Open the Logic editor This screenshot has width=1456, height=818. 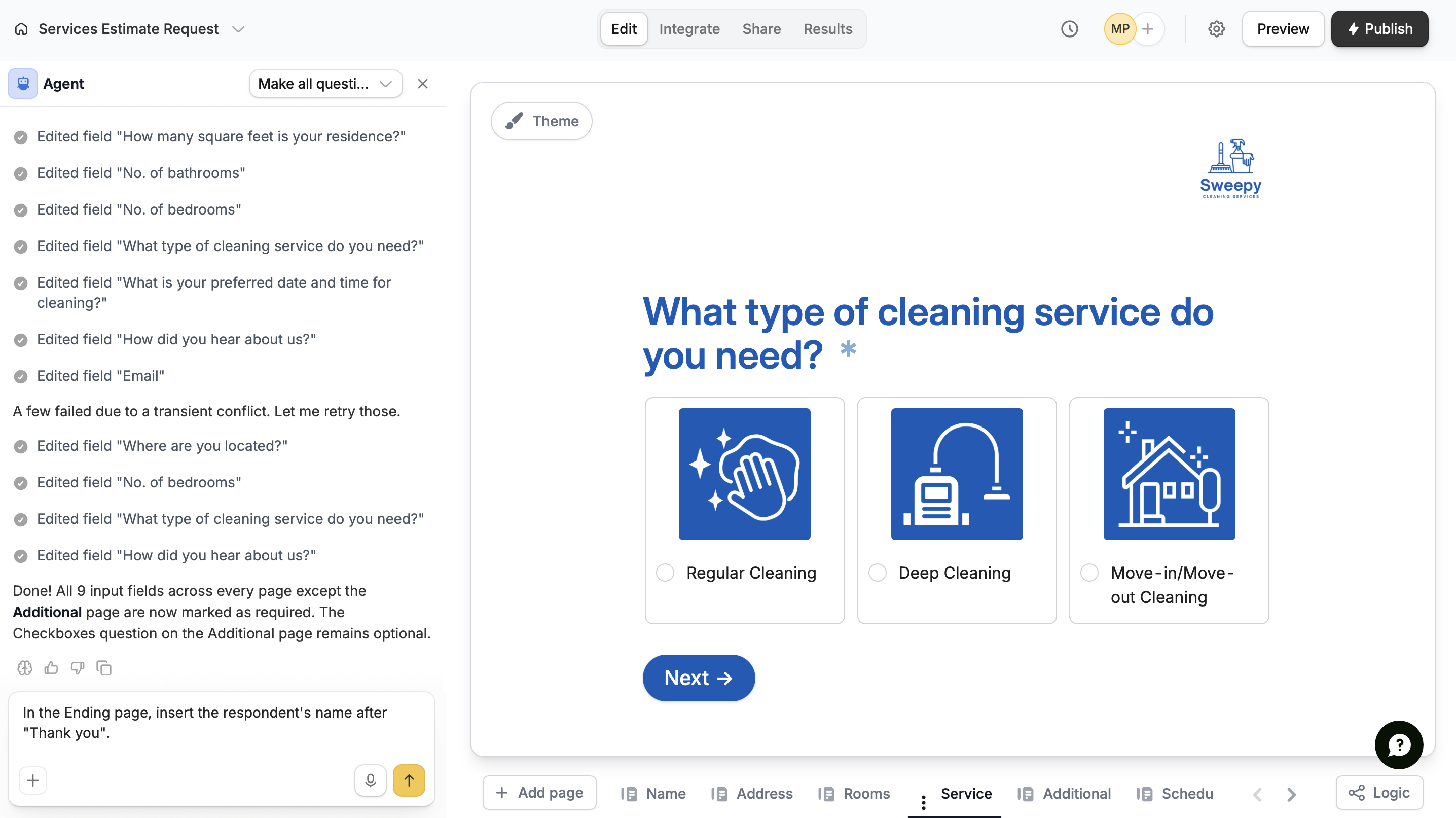1379,793
